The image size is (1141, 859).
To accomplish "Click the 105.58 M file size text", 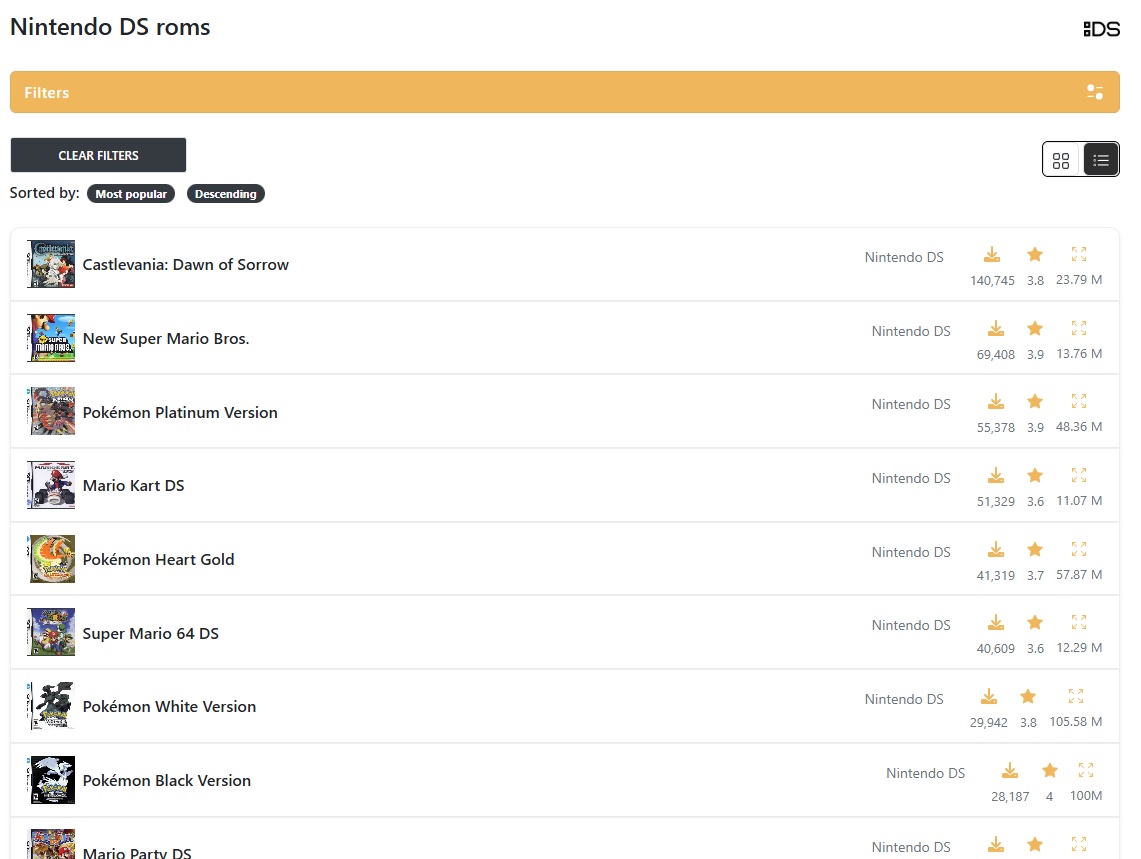I will (x=1076, y=721).
